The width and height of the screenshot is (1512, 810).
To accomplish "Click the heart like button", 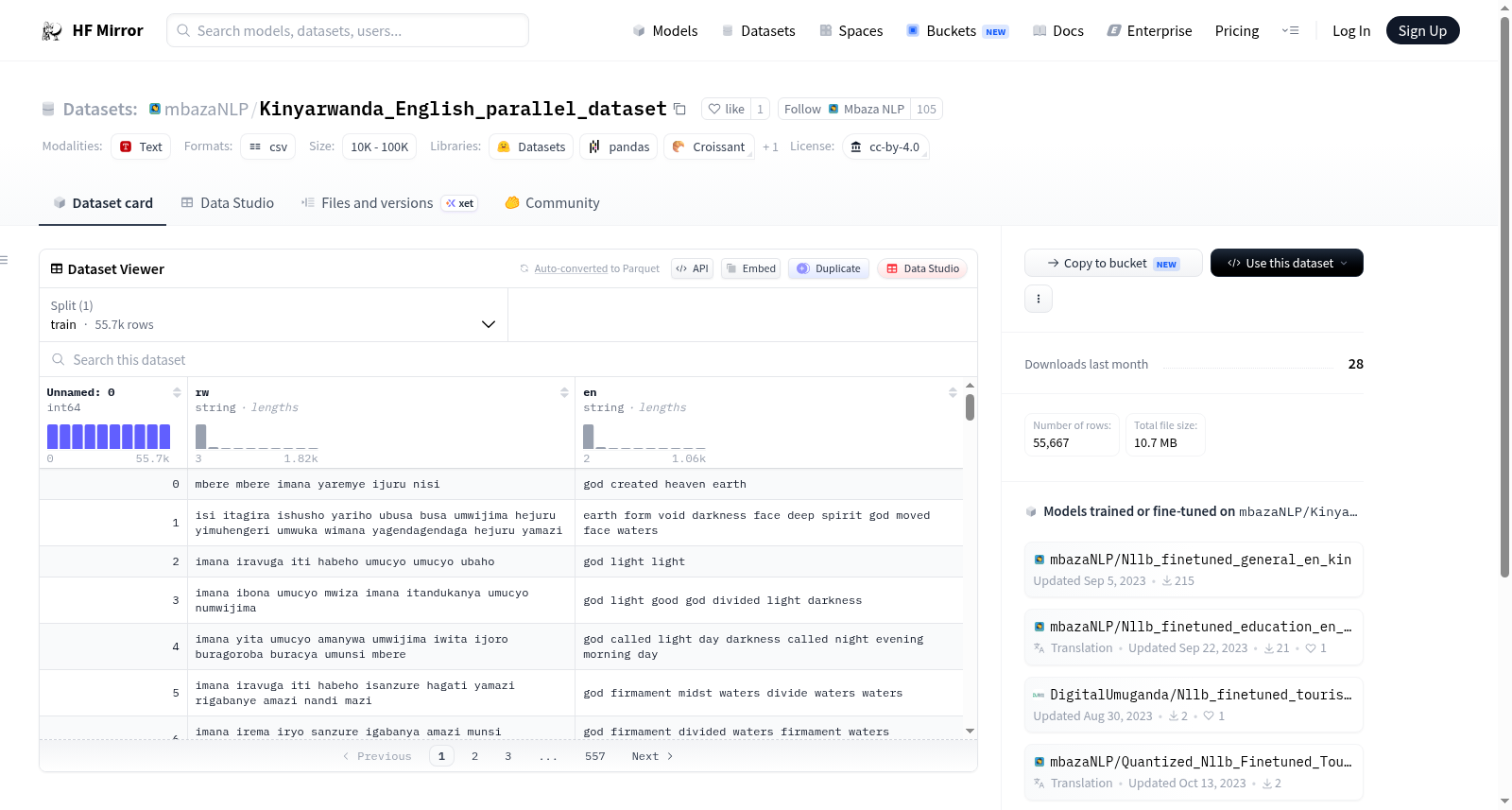I will [727, 109].
